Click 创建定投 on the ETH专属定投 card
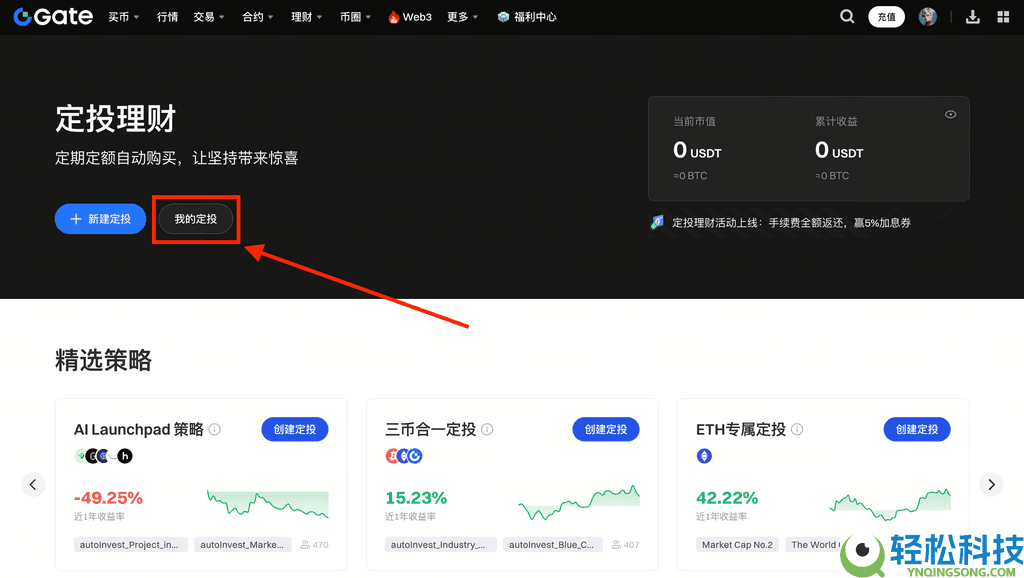Viewport: 1024px width, 578px height. [916, 429]
